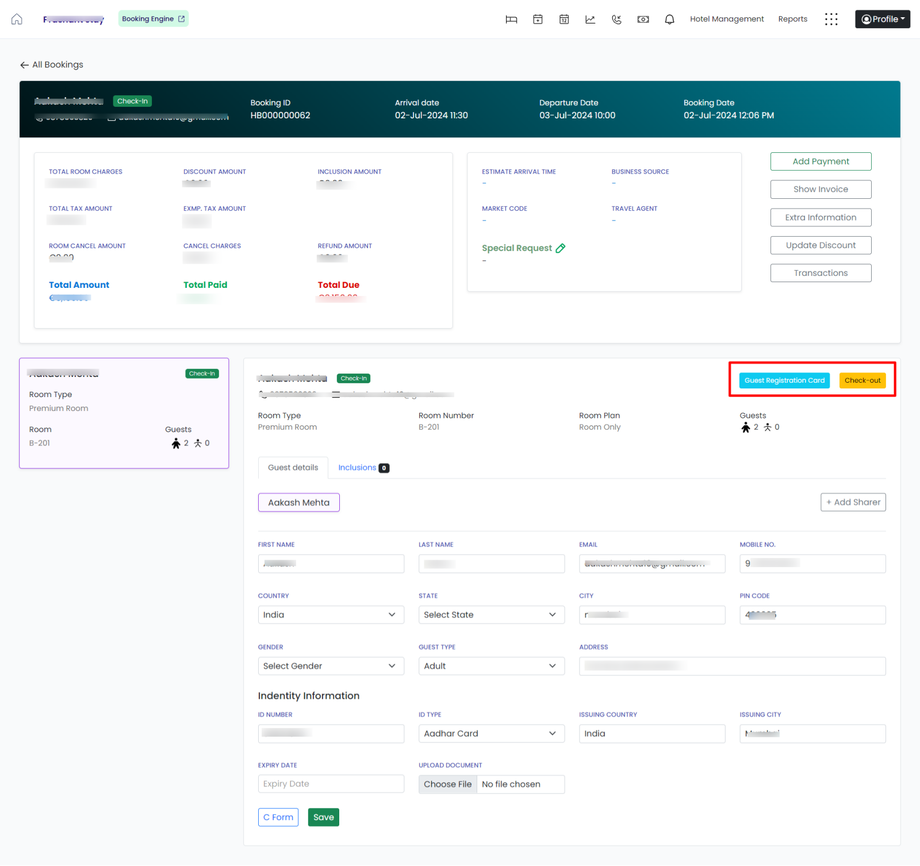Open the analytics chart icon
Viewport: 920px width, 866px height.
coord(590,19)
